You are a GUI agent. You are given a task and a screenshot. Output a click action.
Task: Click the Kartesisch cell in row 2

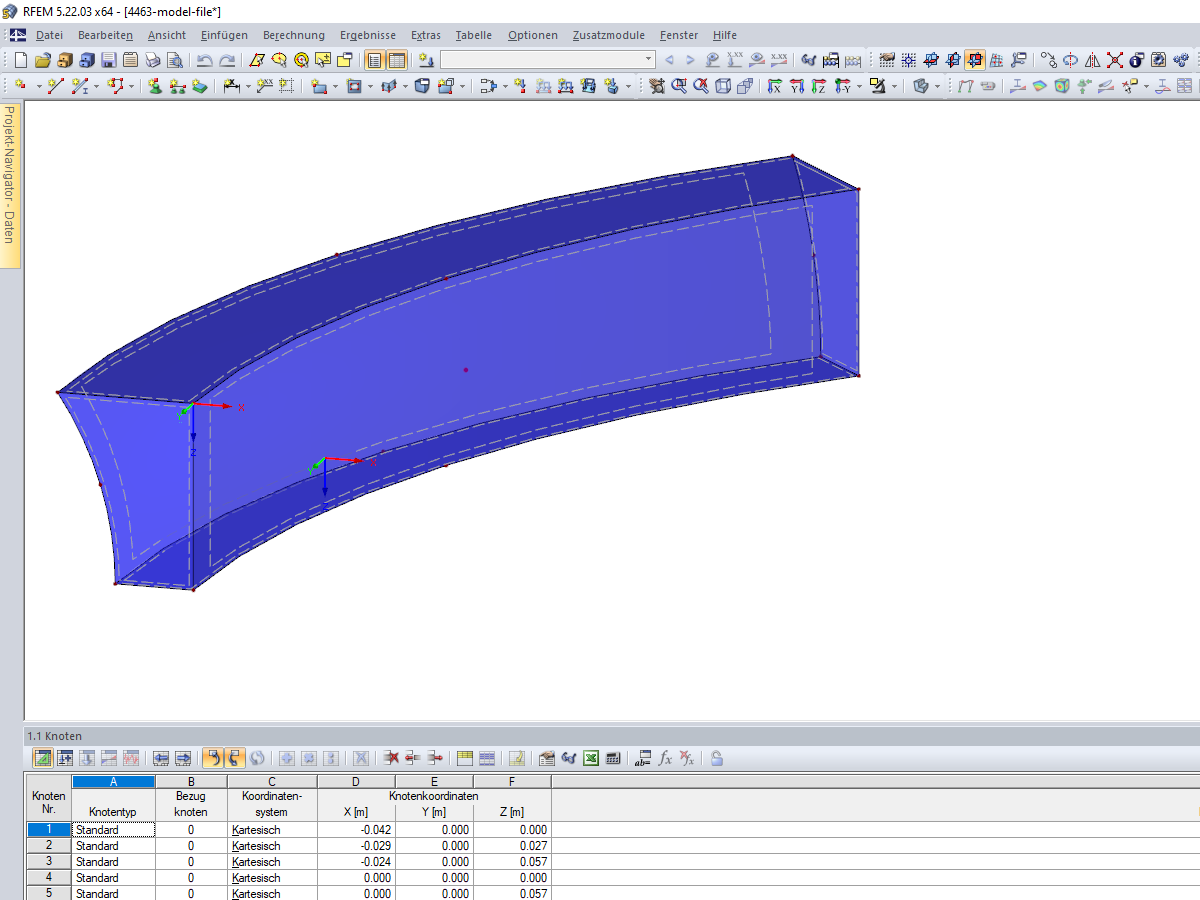[x=272, y=845]
